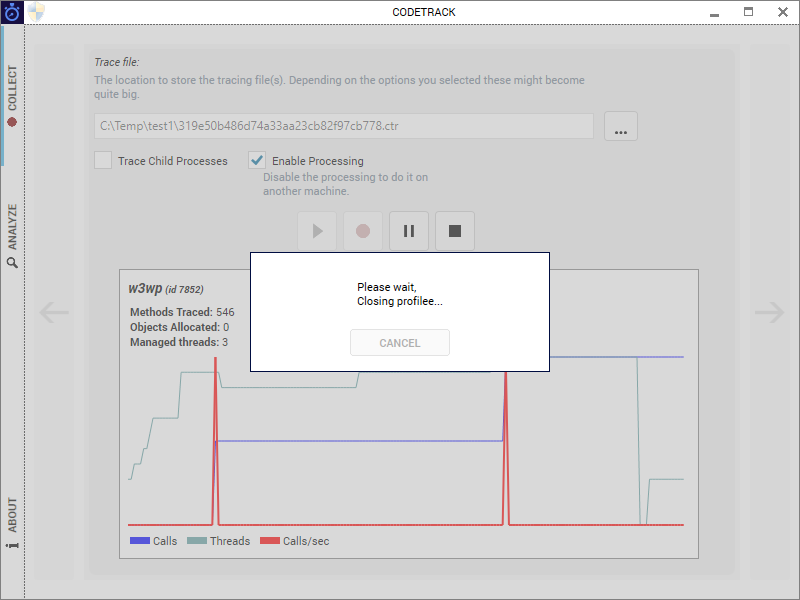
Task: Click the red Calls/sec legend swatch
Action: pyautogui.click(x=270, y=541)
